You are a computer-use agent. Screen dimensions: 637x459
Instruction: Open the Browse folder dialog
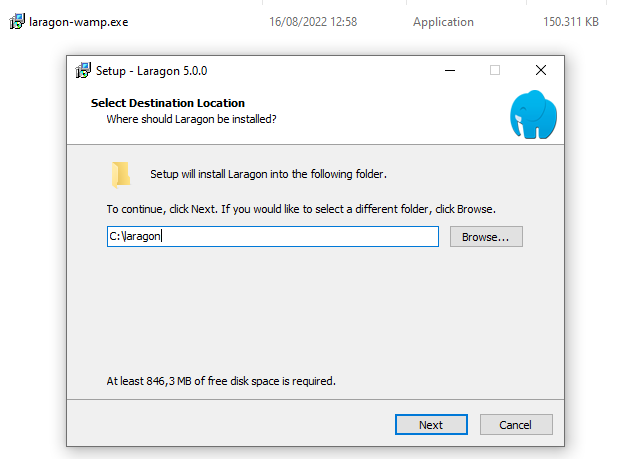(486, 236)
